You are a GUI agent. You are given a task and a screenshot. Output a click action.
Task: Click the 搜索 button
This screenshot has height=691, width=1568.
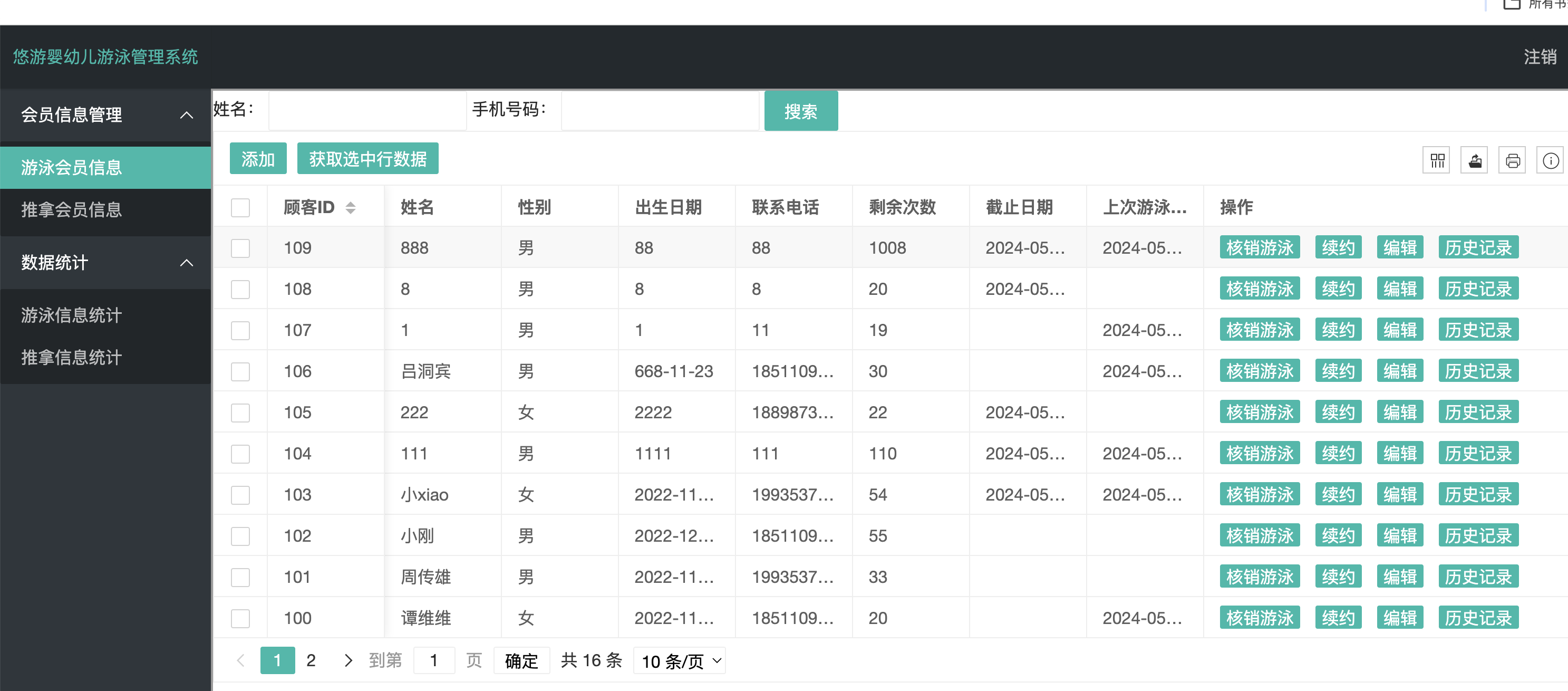pos(800,111)
